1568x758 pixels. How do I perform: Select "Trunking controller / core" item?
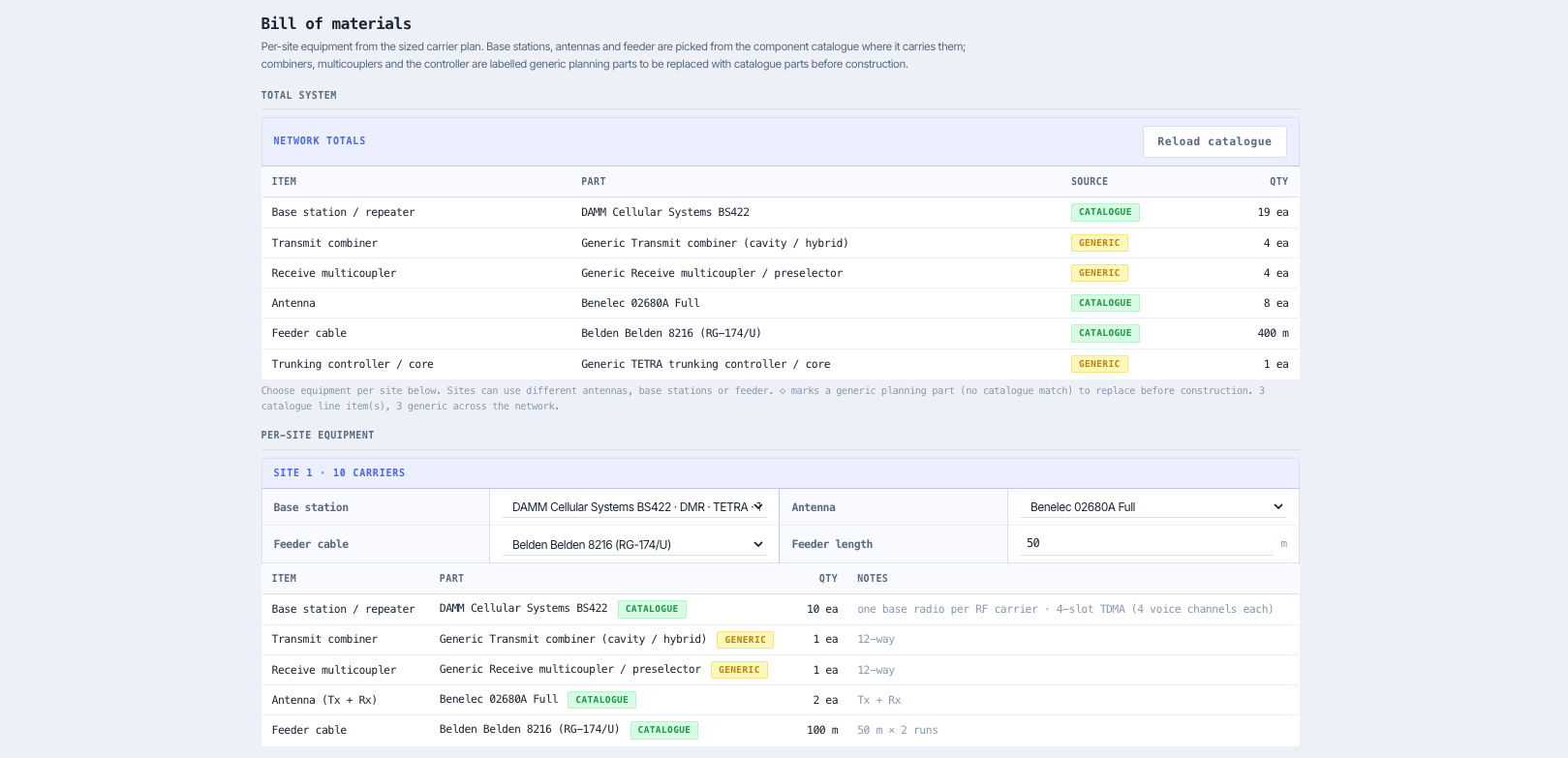coord(353,364)
